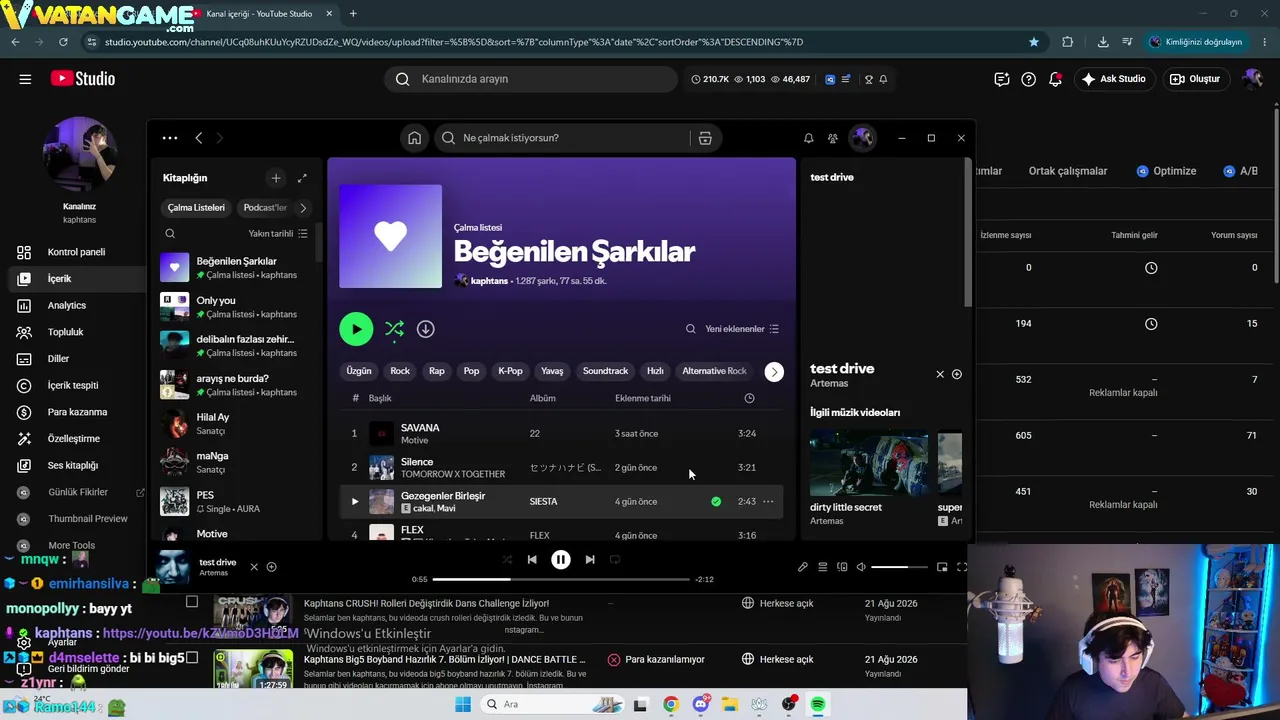Go to previous Spotify track
1280x720 pixels.
click(532, 560)
